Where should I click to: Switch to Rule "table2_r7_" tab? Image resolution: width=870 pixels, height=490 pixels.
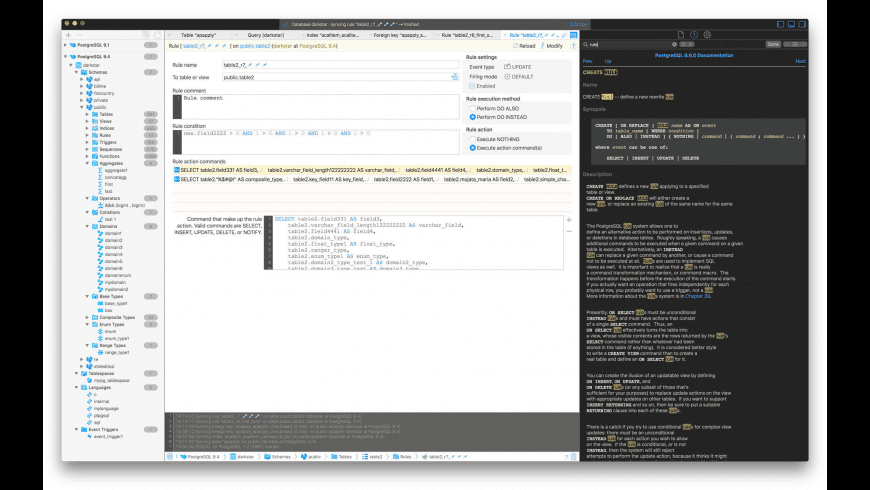[x=534, y=35]
